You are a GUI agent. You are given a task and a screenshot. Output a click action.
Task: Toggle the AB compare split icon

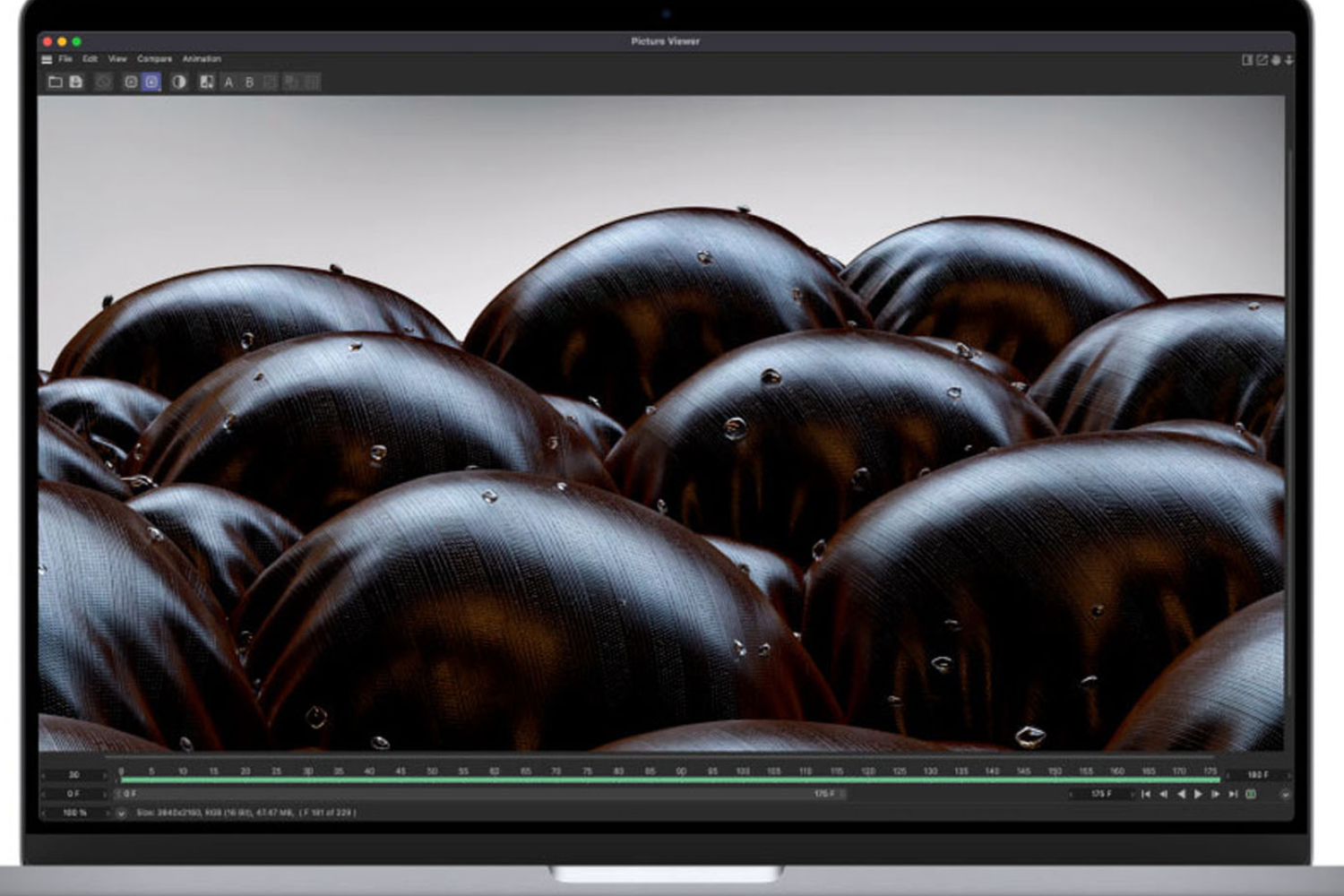207,82
